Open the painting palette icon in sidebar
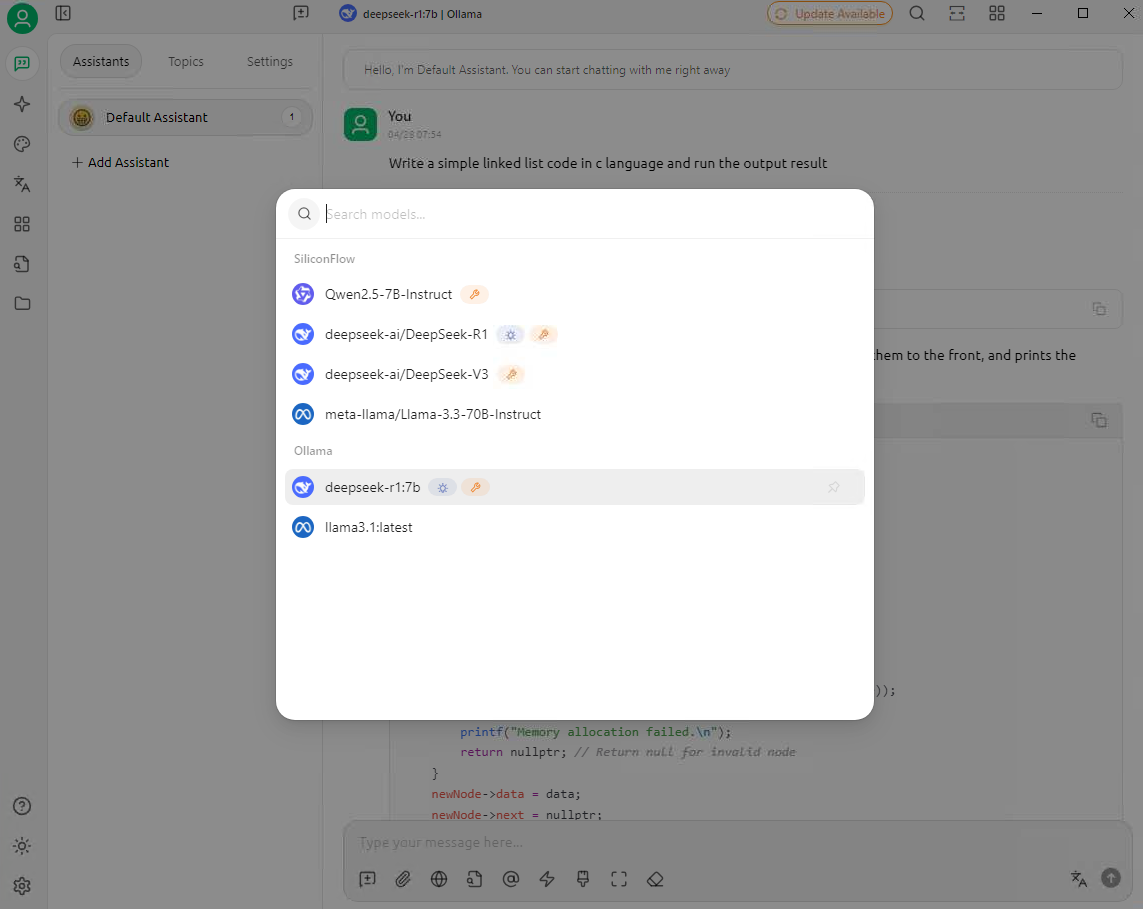The width and height of the screenshot is (1143, 909). coord(22,144)
